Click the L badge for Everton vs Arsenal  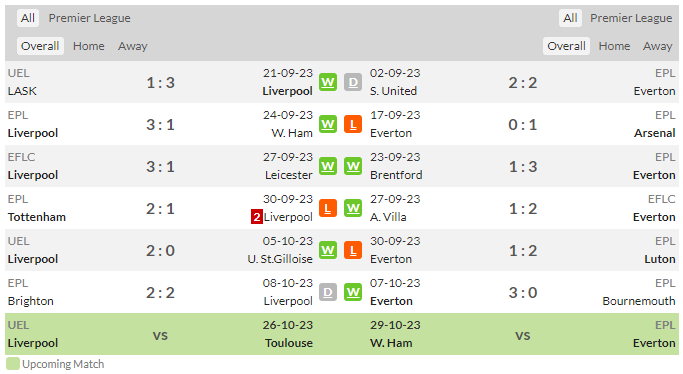[x=353, y=125]
